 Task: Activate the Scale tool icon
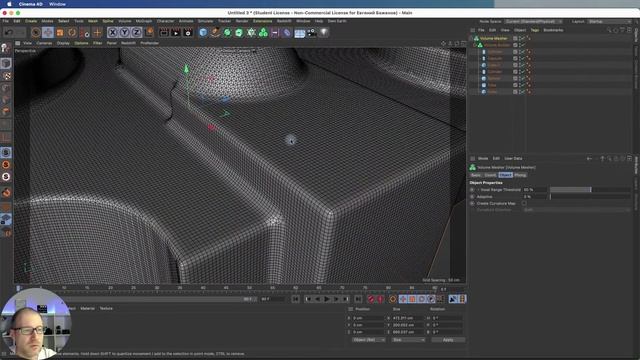60,32
